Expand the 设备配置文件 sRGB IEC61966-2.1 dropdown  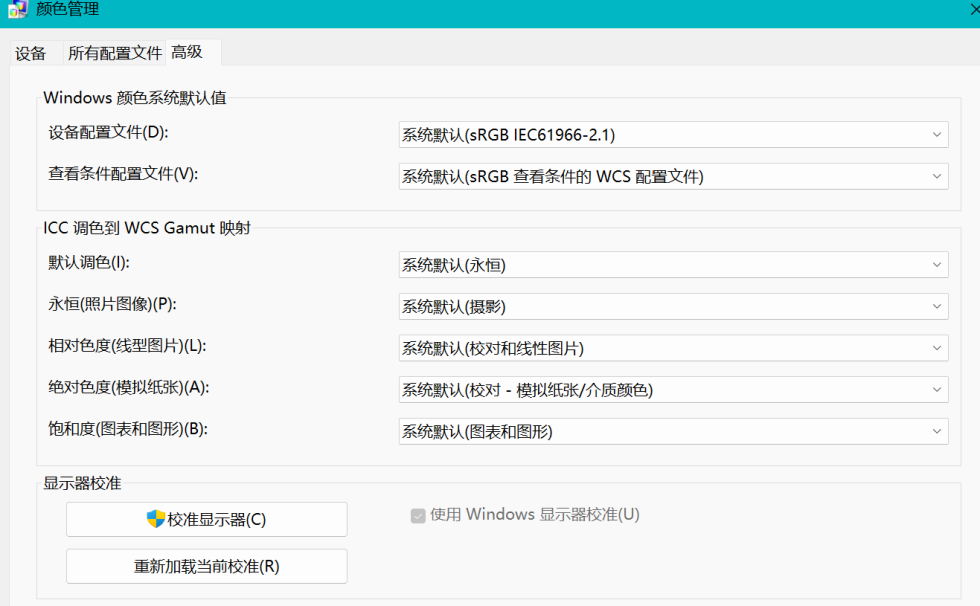coord(672,135)
